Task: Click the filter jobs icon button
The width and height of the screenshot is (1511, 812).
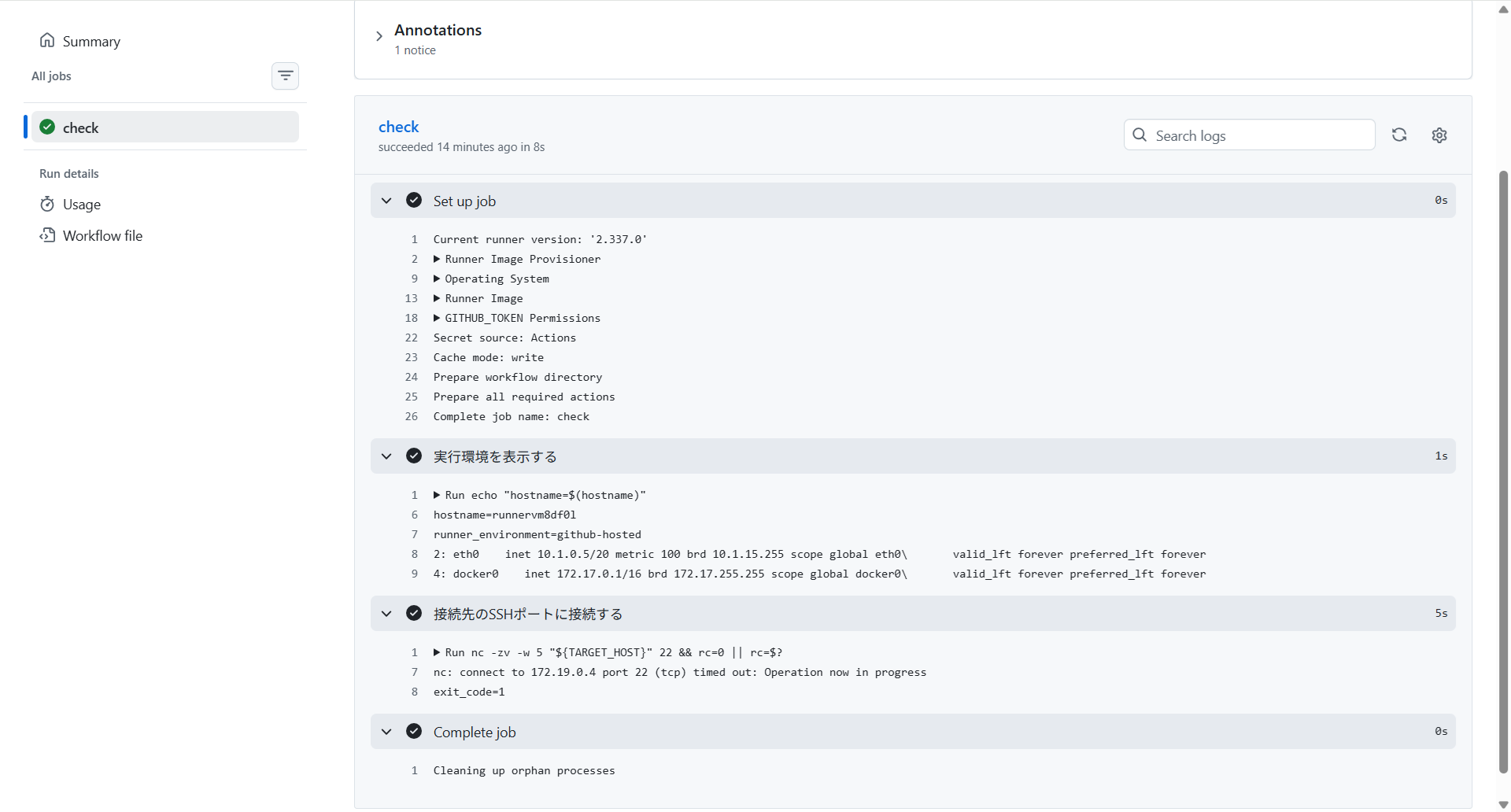Action: pyautogui.click(x=285, y=76)
